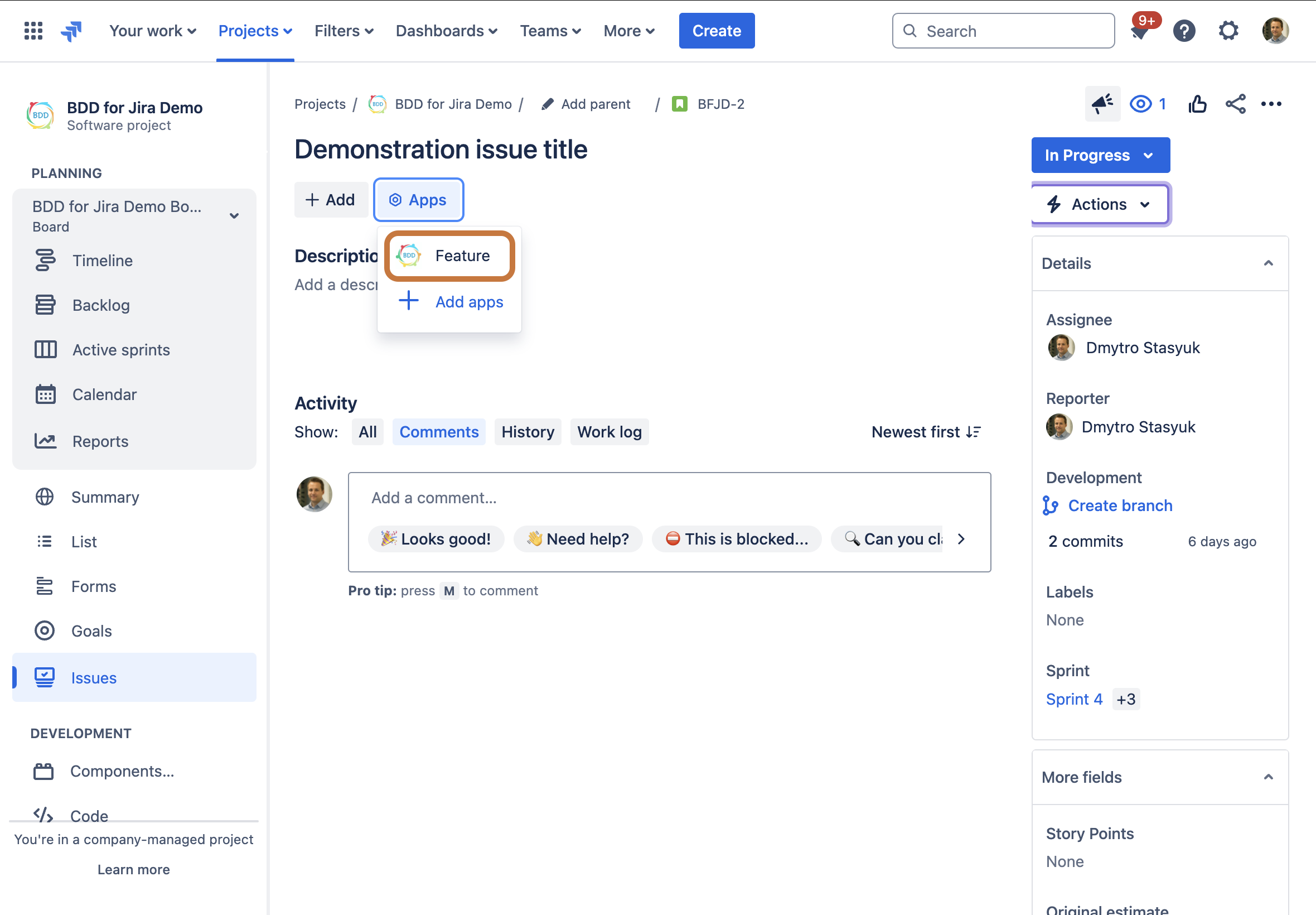Image resolution: width=1316 pixels, height=915 pixels.
Task: Open Issues in sidebar
Action: [134, 677]
